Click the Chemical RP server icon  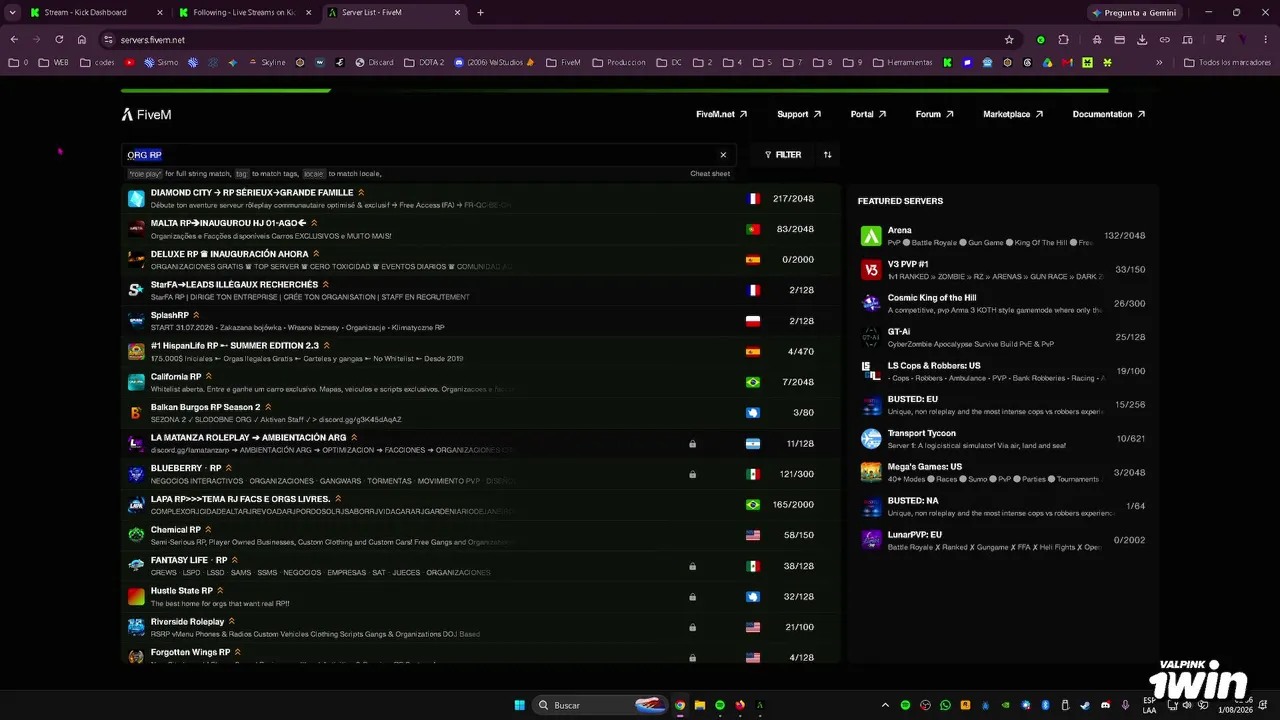tap(136, 535)
